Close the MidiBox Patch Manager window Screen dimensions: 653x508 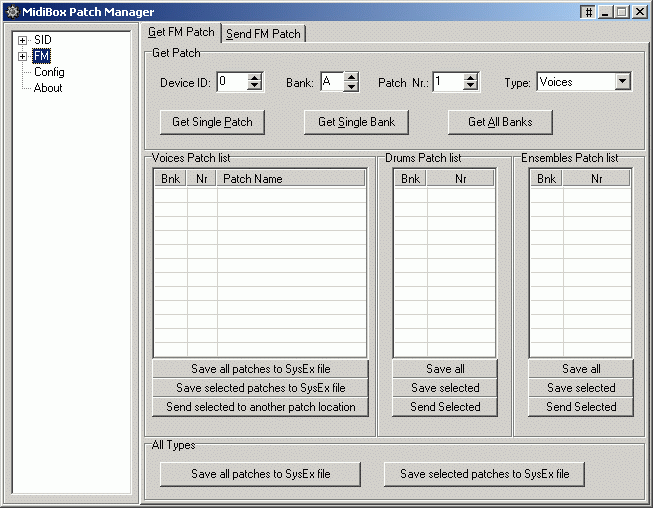640,12
